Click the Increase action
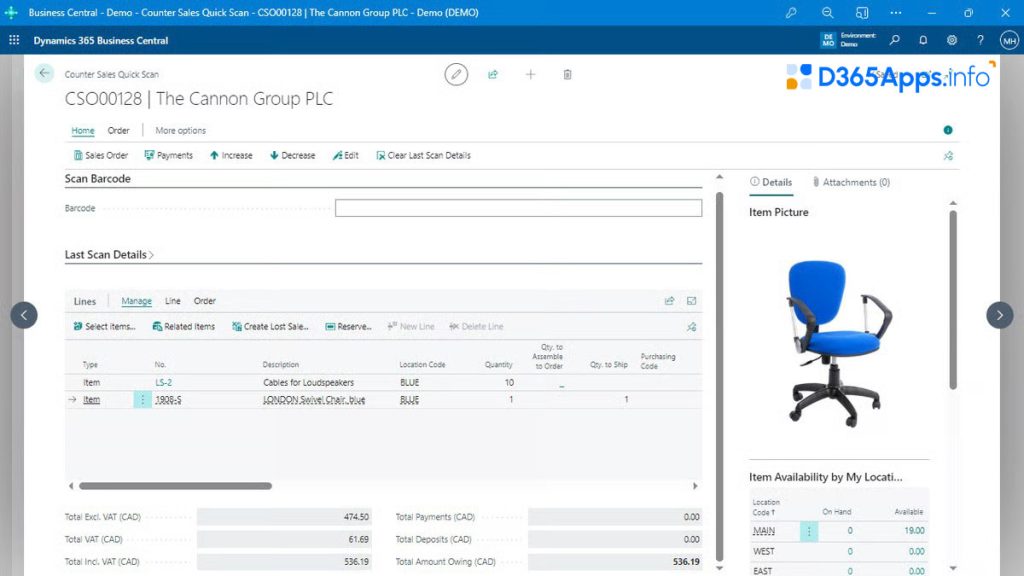1024x576 pixels. click(231, 155)
